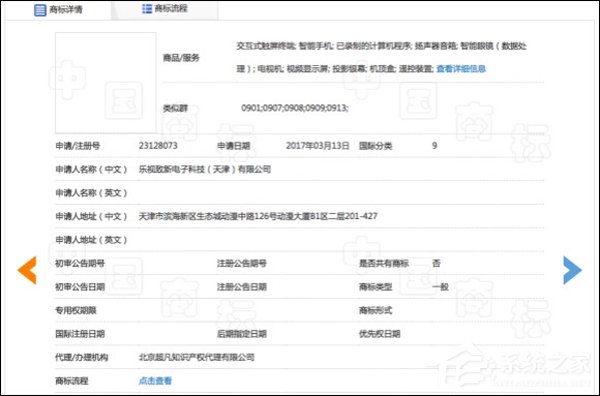
Task: Click the 申请/注册号 label
Action: [78, 146]
